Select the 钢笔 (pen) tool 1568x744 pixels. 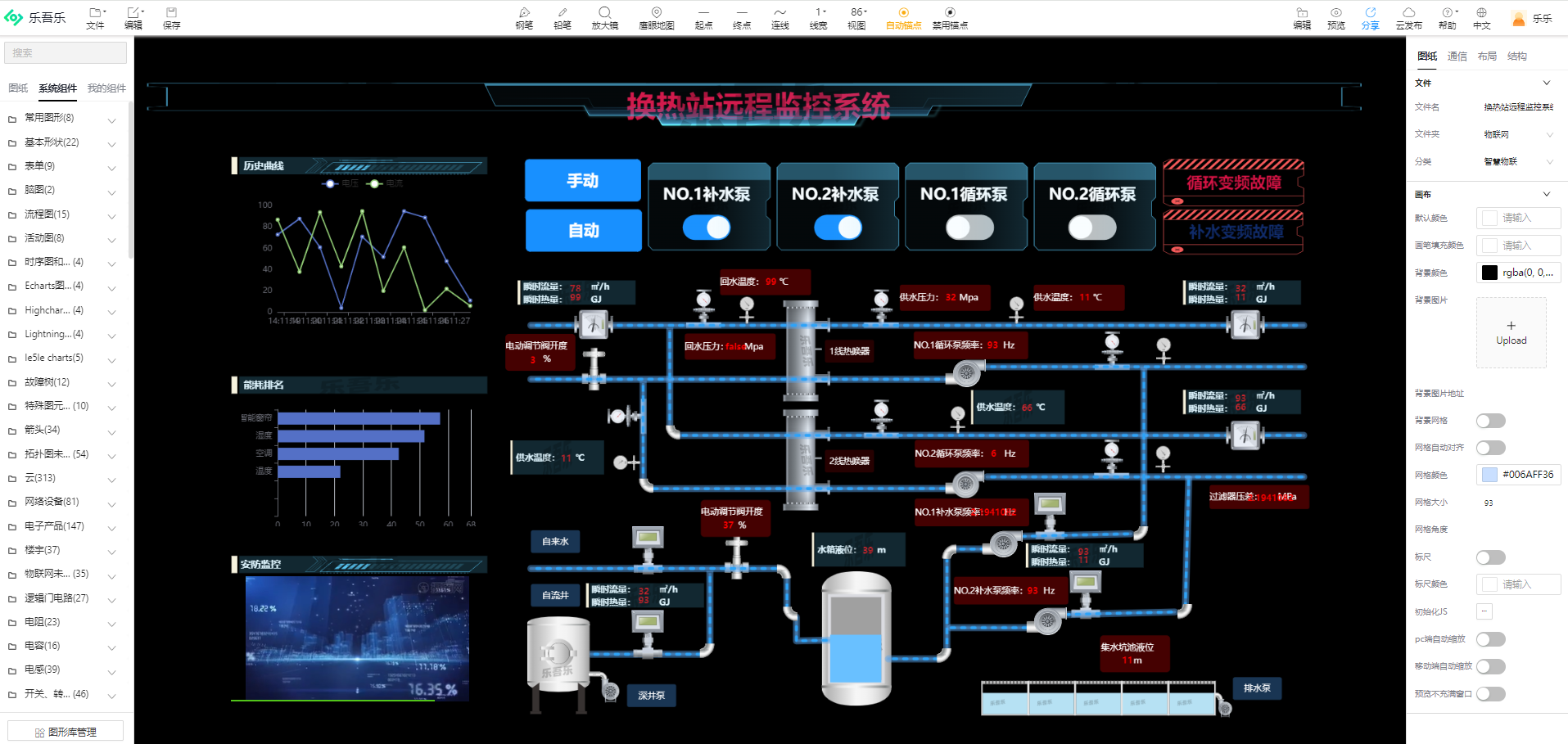click(523, 16)
